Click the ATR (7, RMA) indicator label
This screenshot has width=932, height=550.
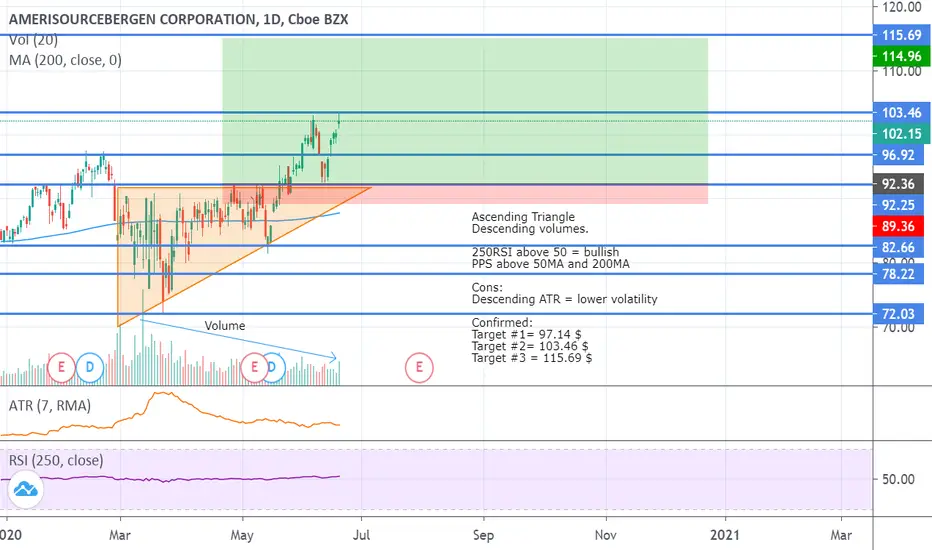tap(50, 406)
